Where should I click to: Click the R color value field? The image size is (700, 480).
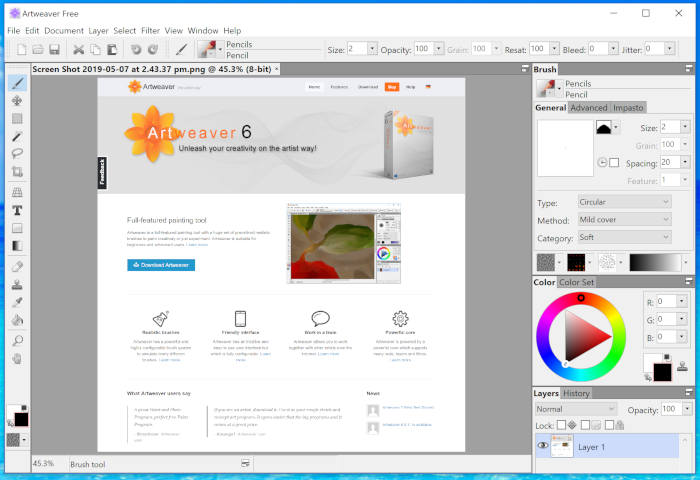click(667, 301)
